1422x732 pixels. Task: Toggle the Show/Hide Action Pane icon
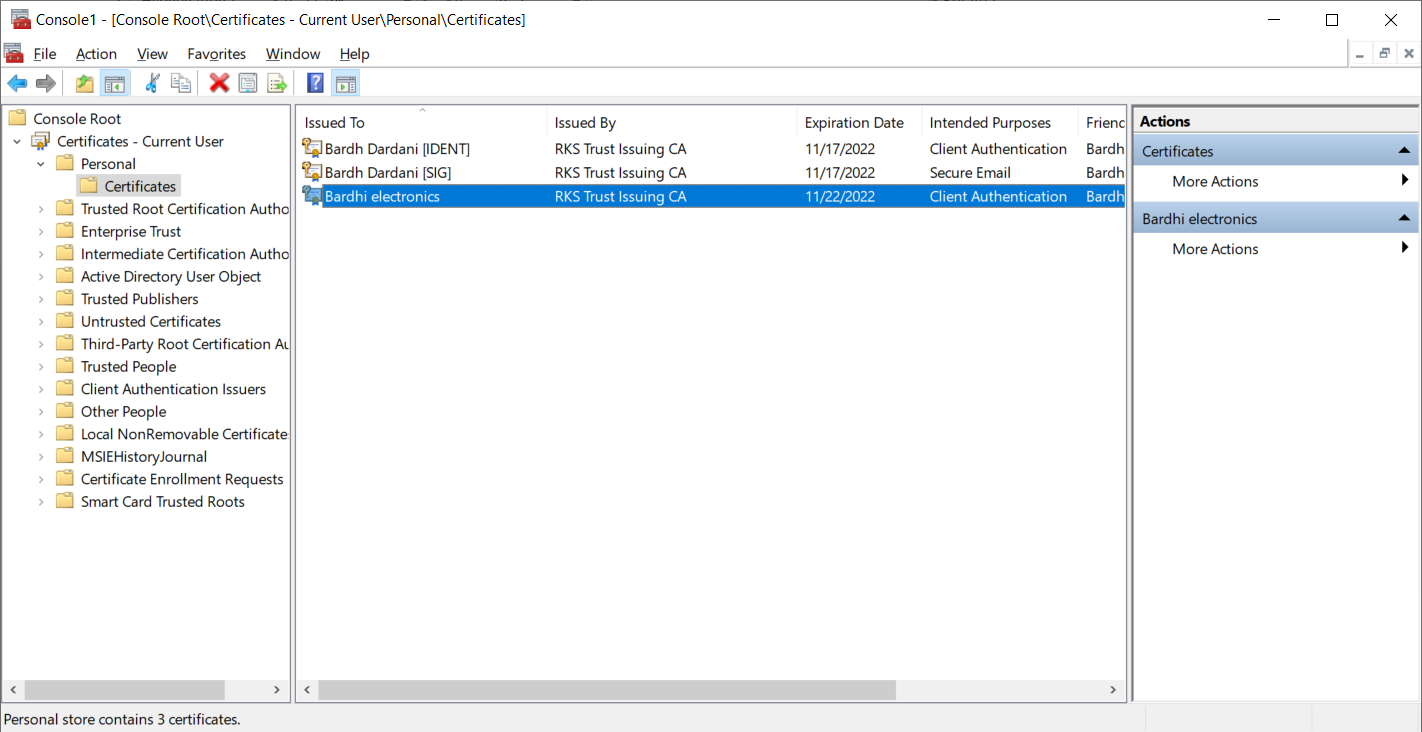tap(345, 84)
